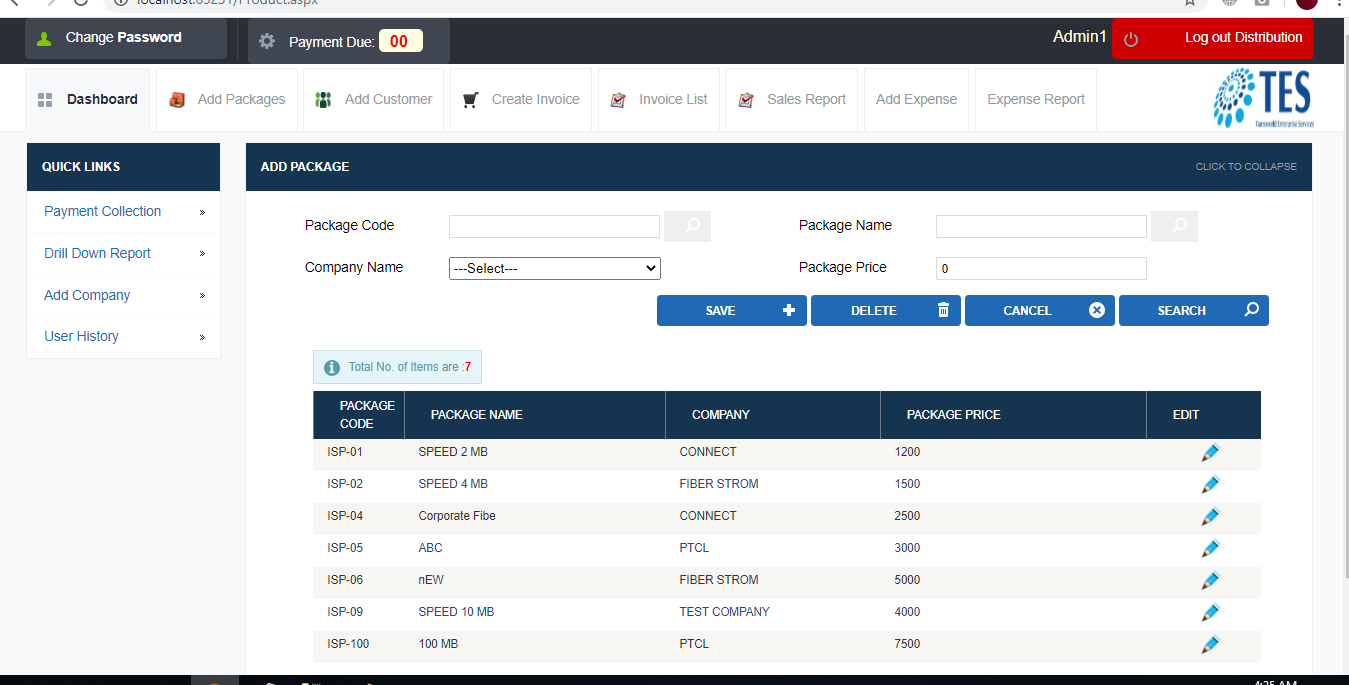
Task: Expand the Add Company arrow
Action: point(202,296)
